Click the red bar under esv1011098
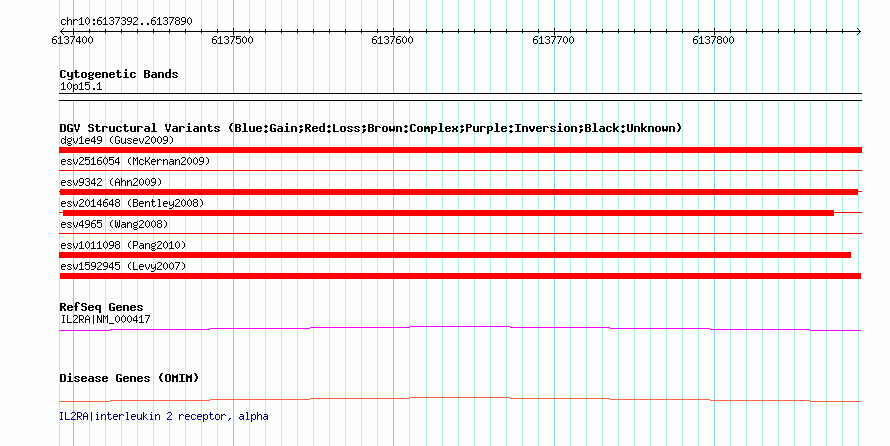890x446 pixels. tap(455, 255)
